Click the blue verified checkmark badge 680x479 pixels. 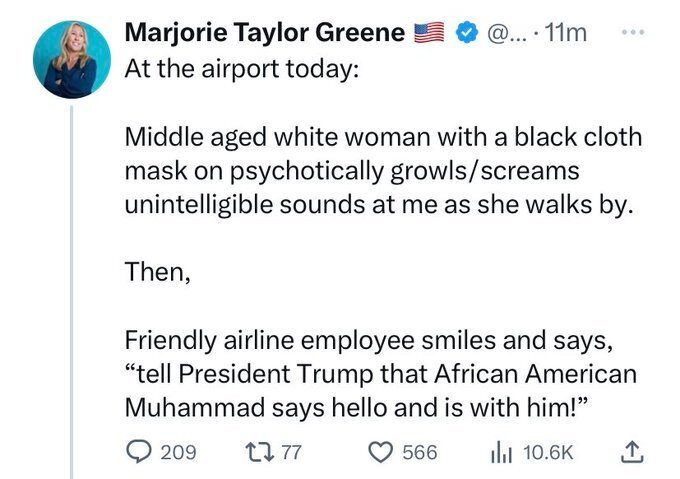[465, 34]
